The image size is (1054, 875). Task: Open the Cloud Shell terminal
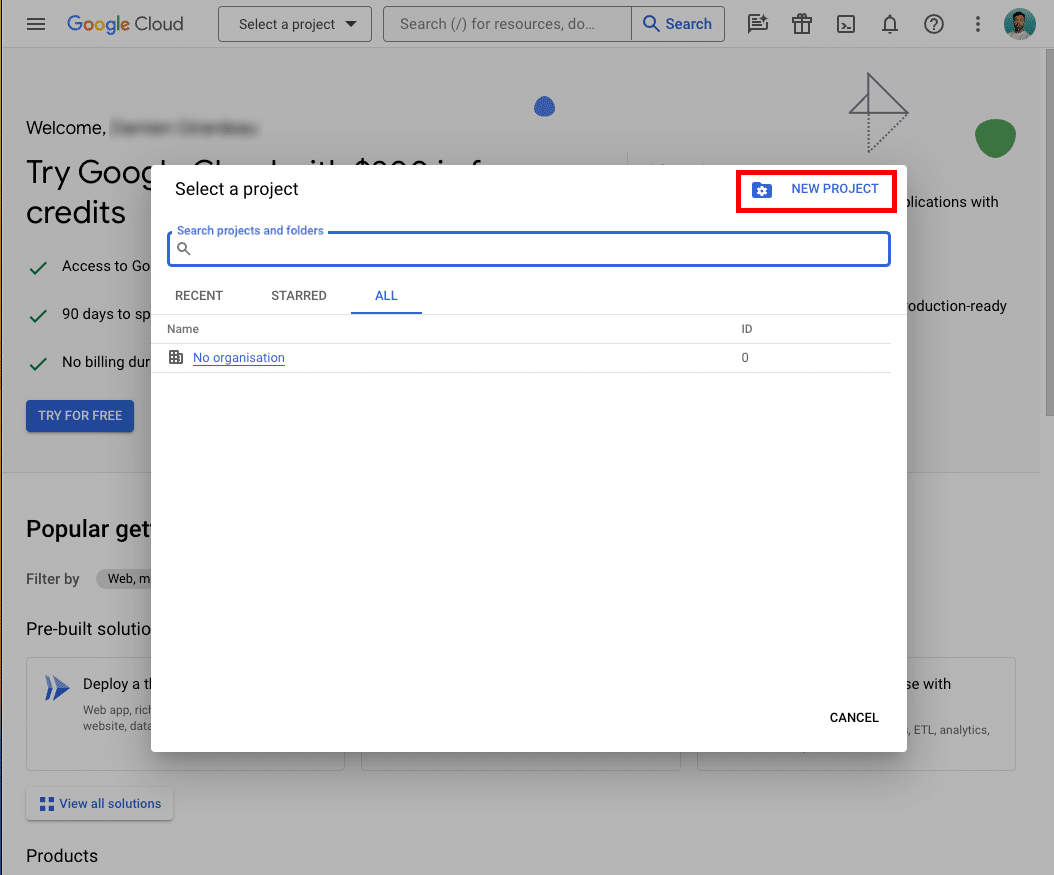pos(845,24)
